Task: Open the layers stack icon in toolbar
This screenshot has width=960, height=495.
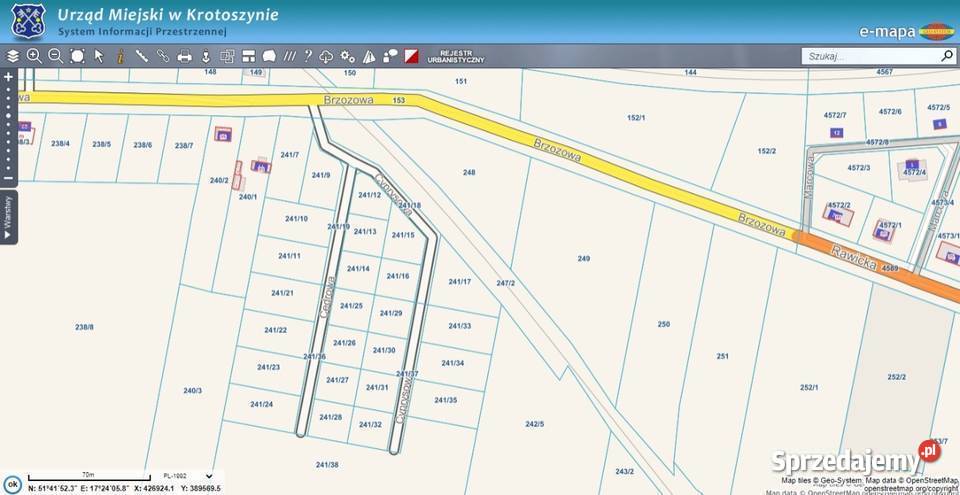Action: coord(13,56)
